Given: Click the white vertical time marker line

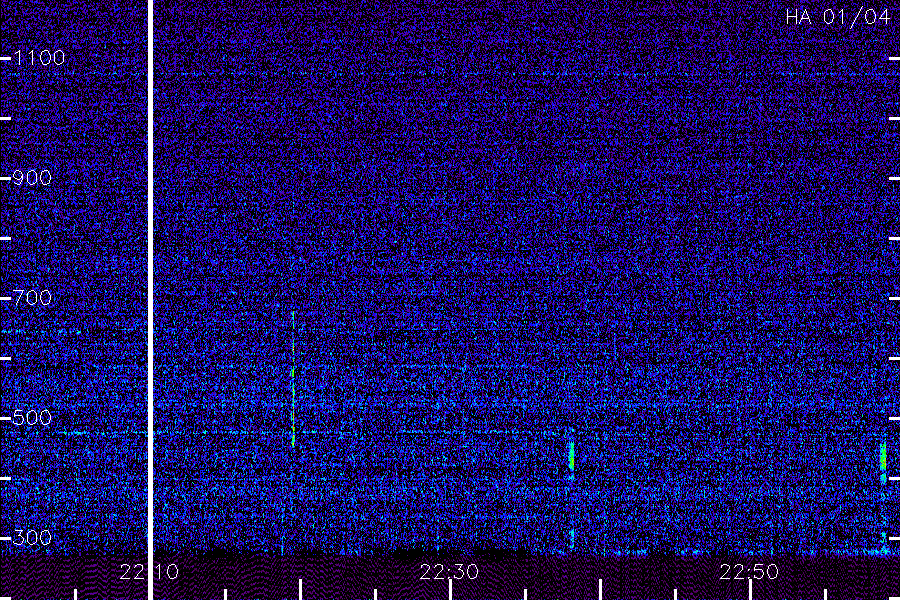Looking at the screenshot, I should (x=151, y=299).
